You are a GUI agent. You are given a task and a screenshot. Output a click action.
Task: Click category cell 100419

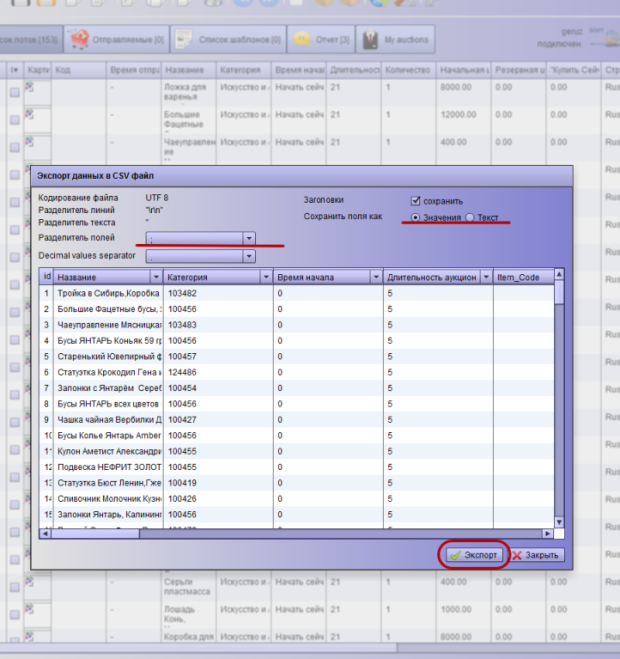[218, 483]
